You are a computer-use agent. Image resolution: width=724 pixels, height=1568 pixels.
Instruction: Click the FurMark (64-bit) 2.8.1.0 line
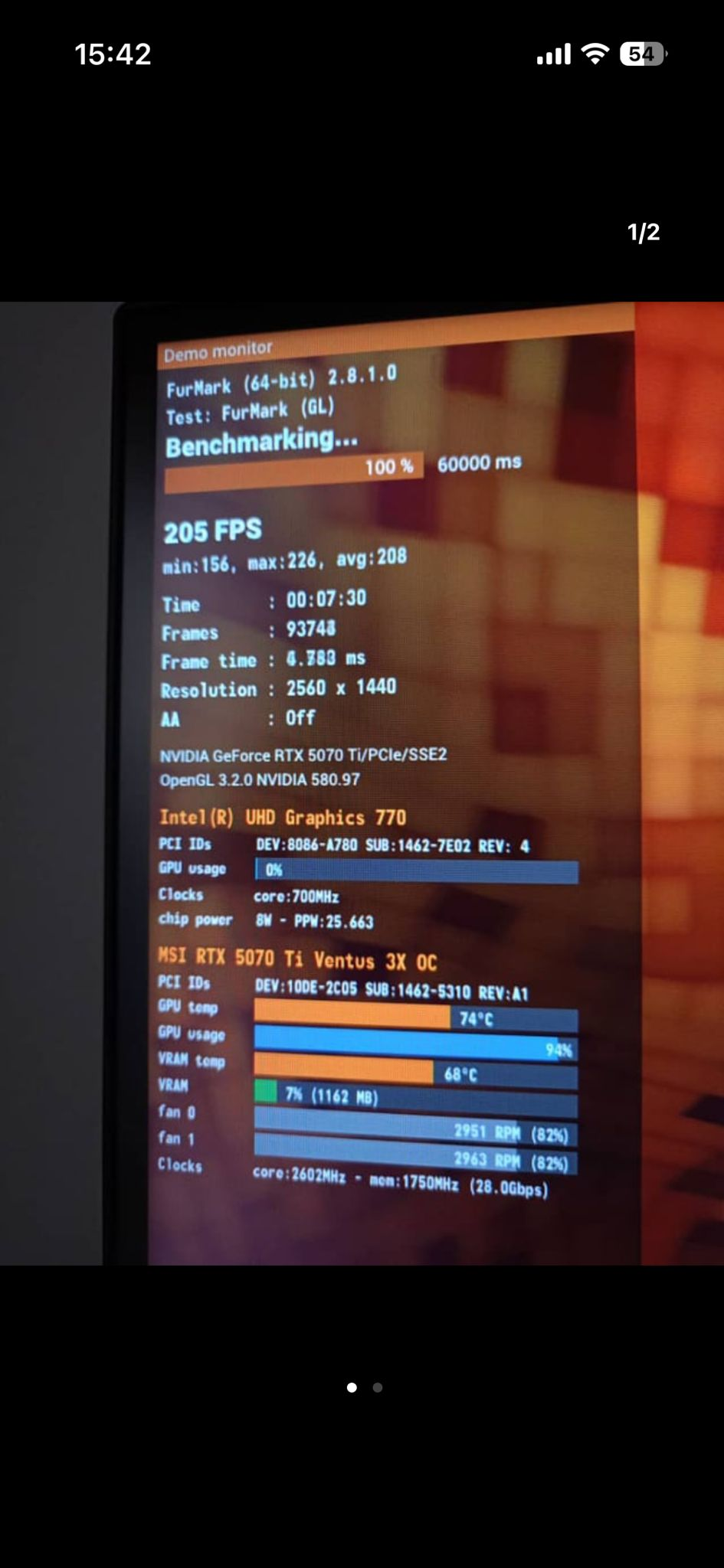(282, 381)
